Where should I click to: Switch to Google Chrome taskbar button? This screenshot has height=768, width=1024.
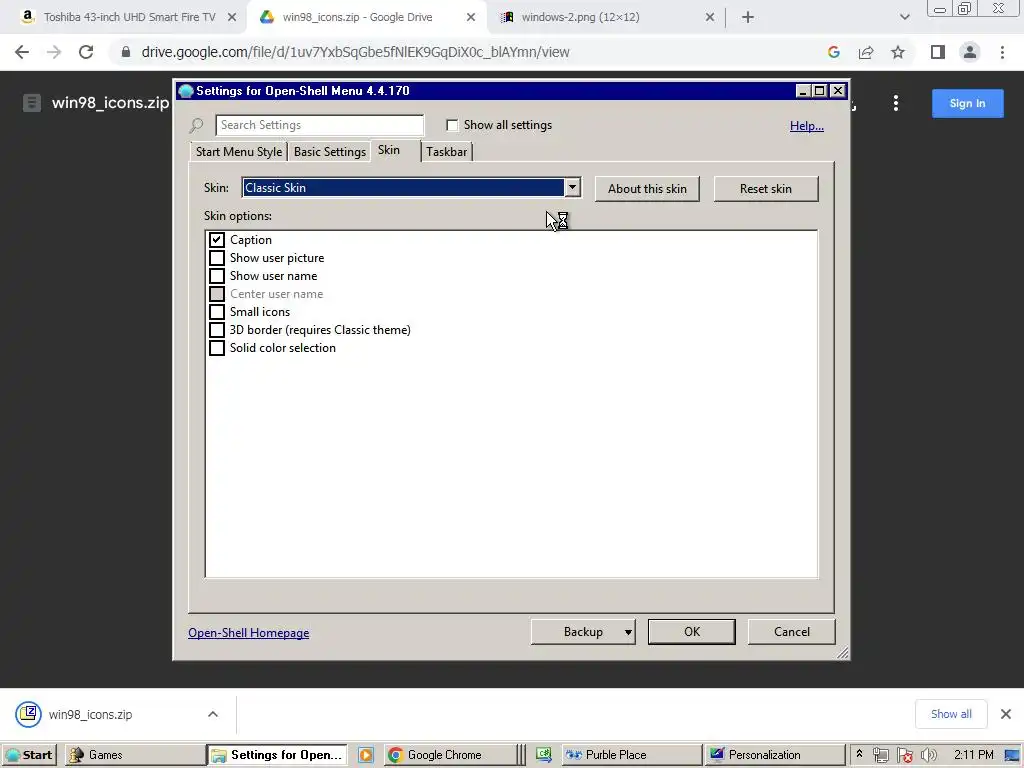tap(451, 755)
